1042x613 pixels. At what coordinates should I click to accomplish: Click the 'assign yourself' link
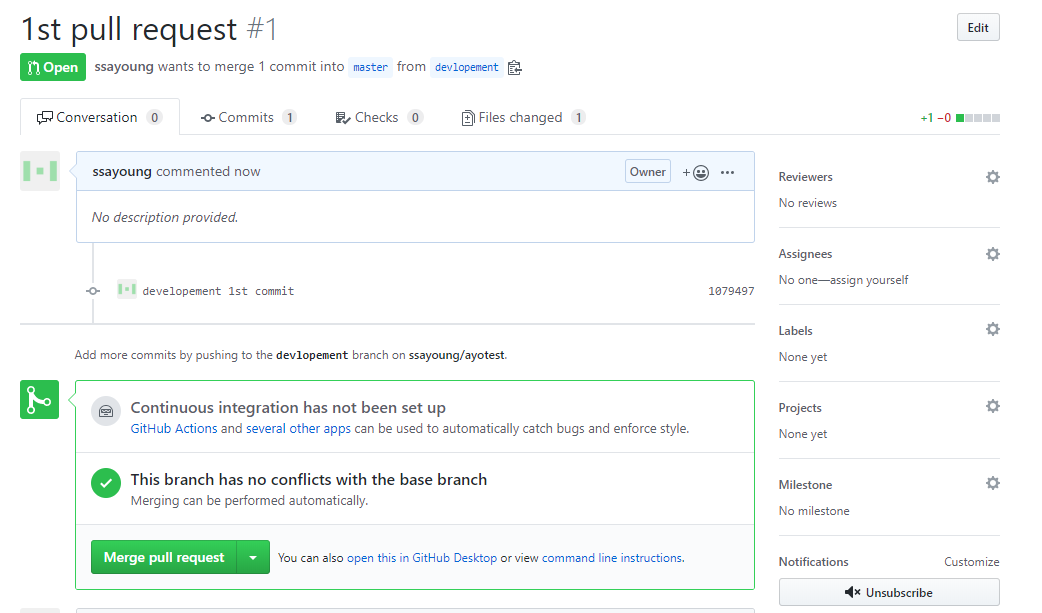(x=869, y=280)
